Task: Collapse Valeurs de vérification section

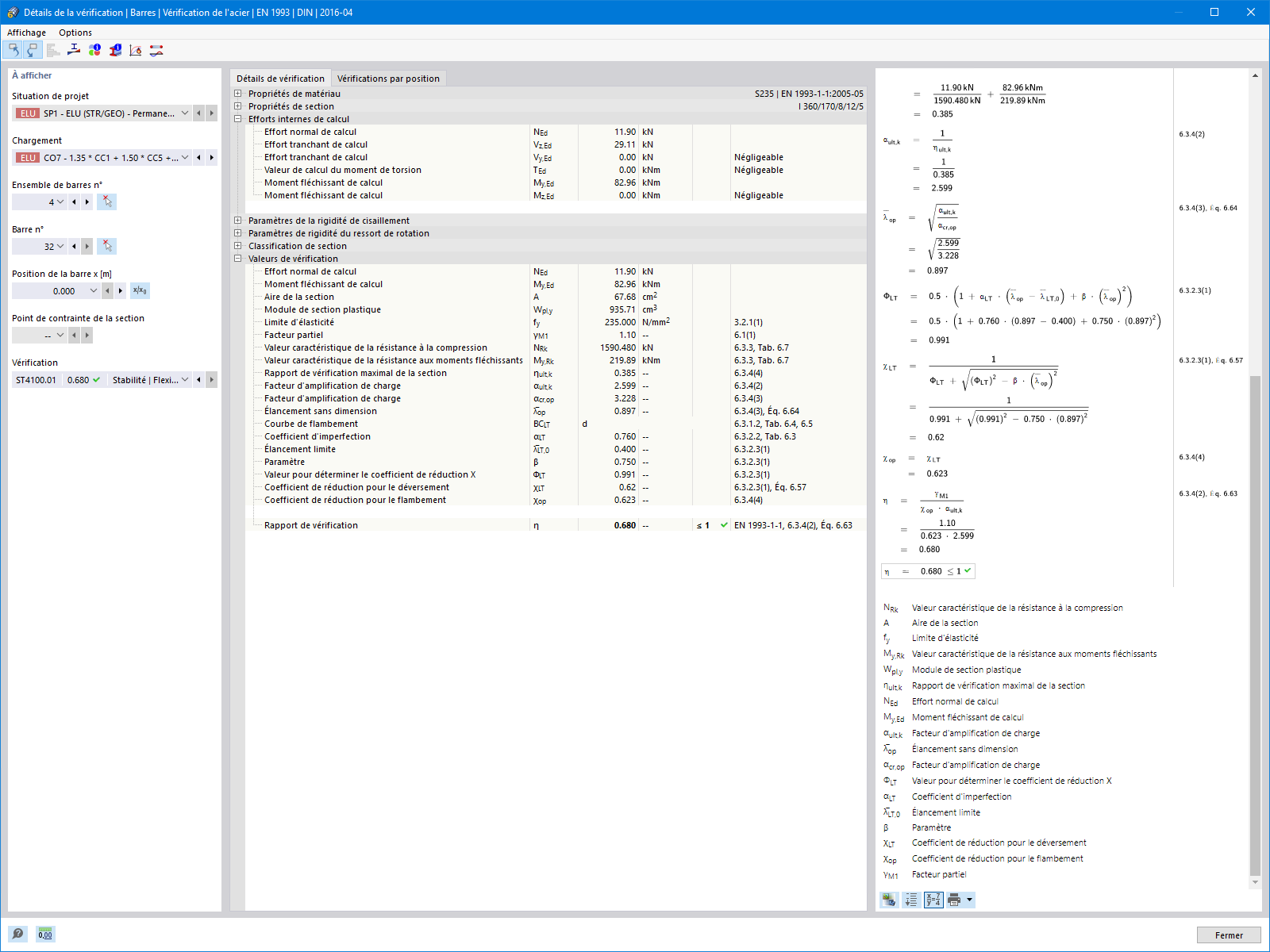Action: click(237, 259)
